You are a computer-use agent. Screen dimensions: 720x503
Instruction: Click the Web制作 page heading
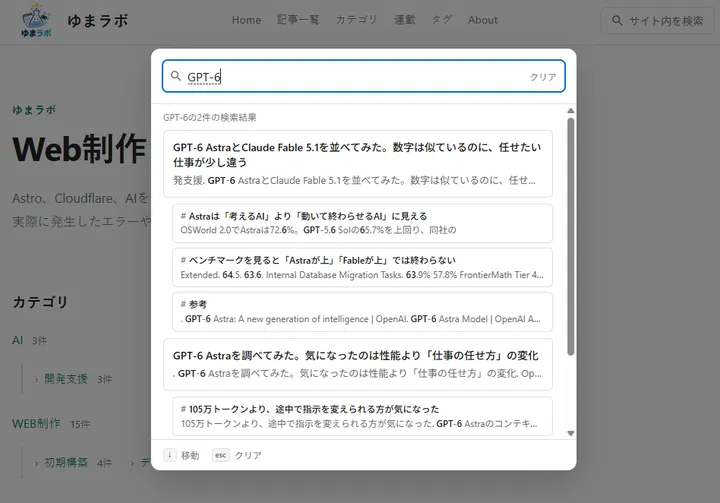(x=79, y=149)
